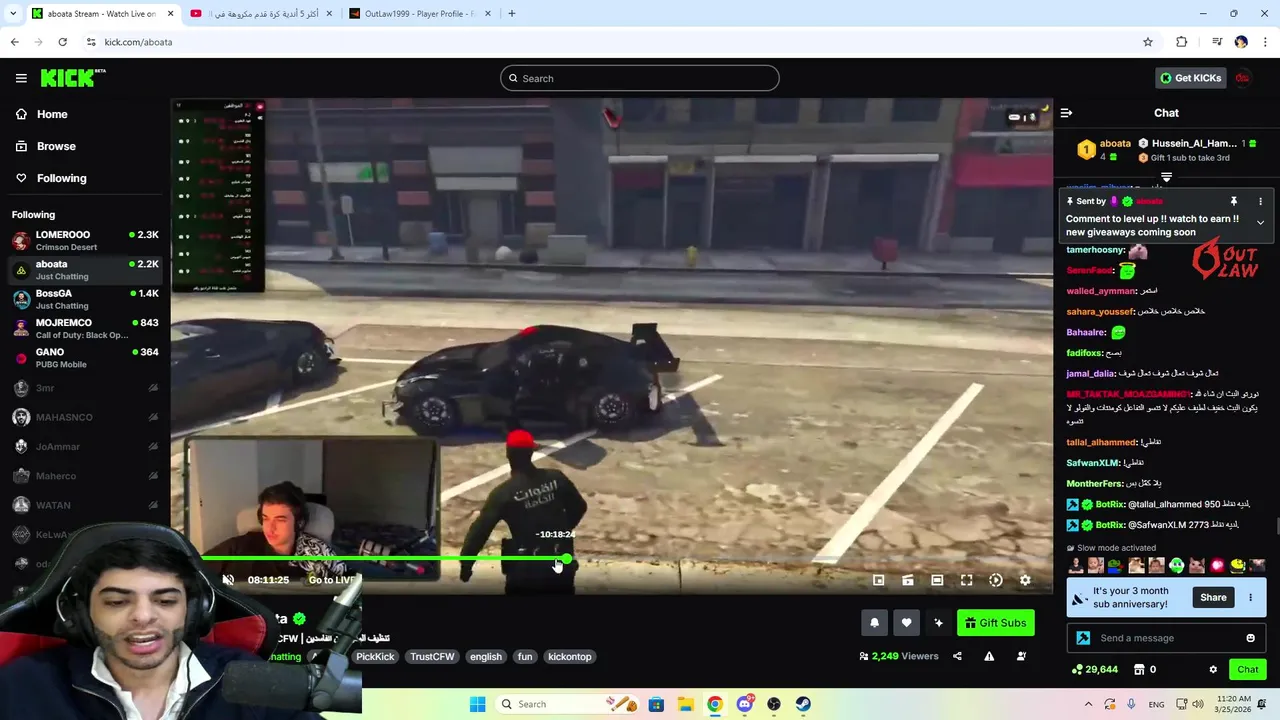Select the TrustCFW tag
Screen dimensions: 1280x720
click(432, 657)
